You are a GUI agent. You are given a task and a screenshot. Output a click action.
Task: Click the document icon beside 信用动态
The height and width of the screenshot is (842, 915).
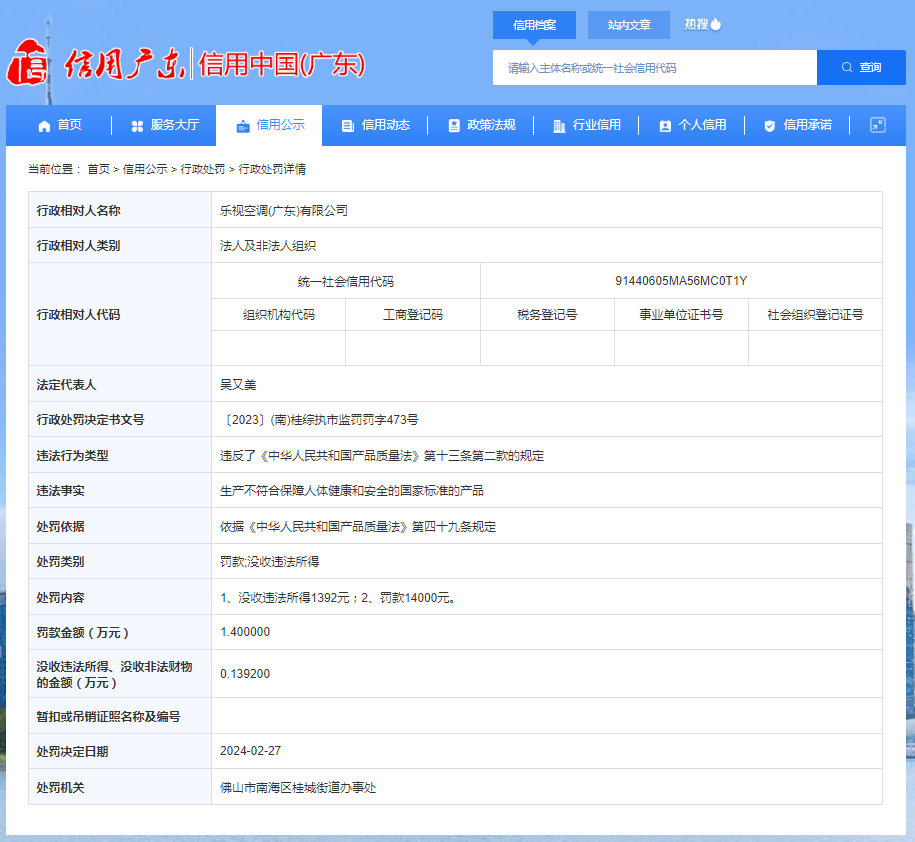(x=348, y=126)
